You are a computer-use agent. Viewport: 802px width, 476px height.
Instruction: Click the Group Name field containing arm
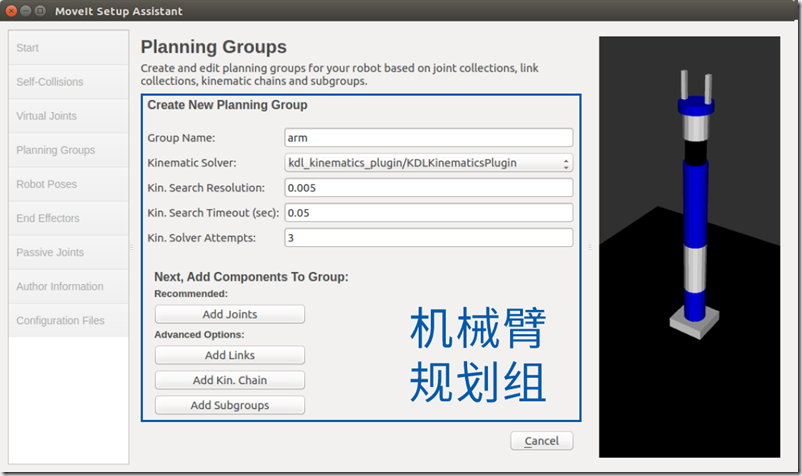tap(429, 138)
